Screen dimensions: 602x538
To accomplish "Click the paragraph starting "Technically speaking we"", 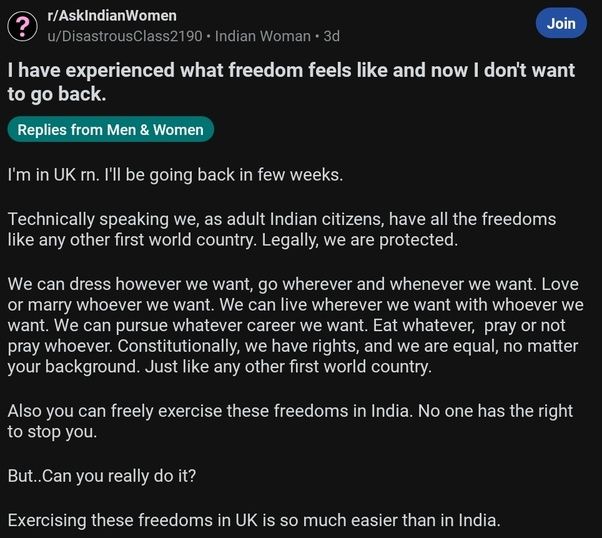I will (x=280, y=230).
